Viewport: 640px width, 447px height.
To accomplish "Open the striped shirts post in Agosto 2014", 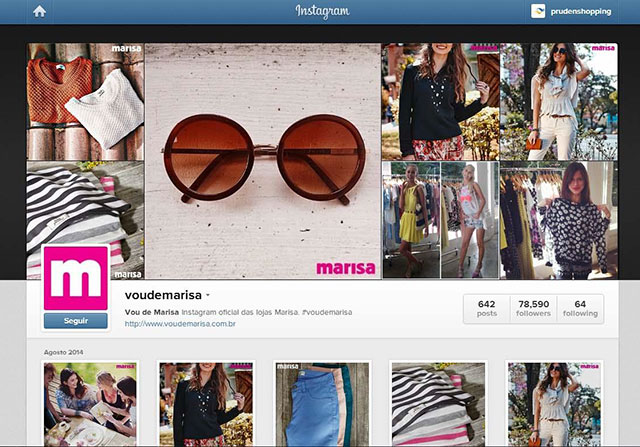I will click(x=438, y=404).
